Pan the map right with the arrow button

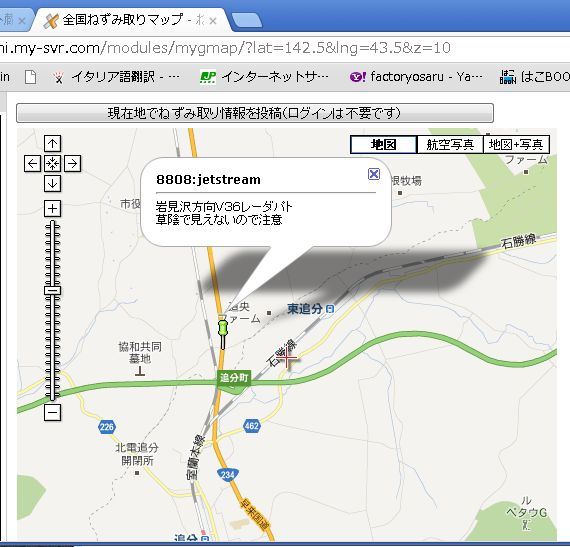coord(72,164)
